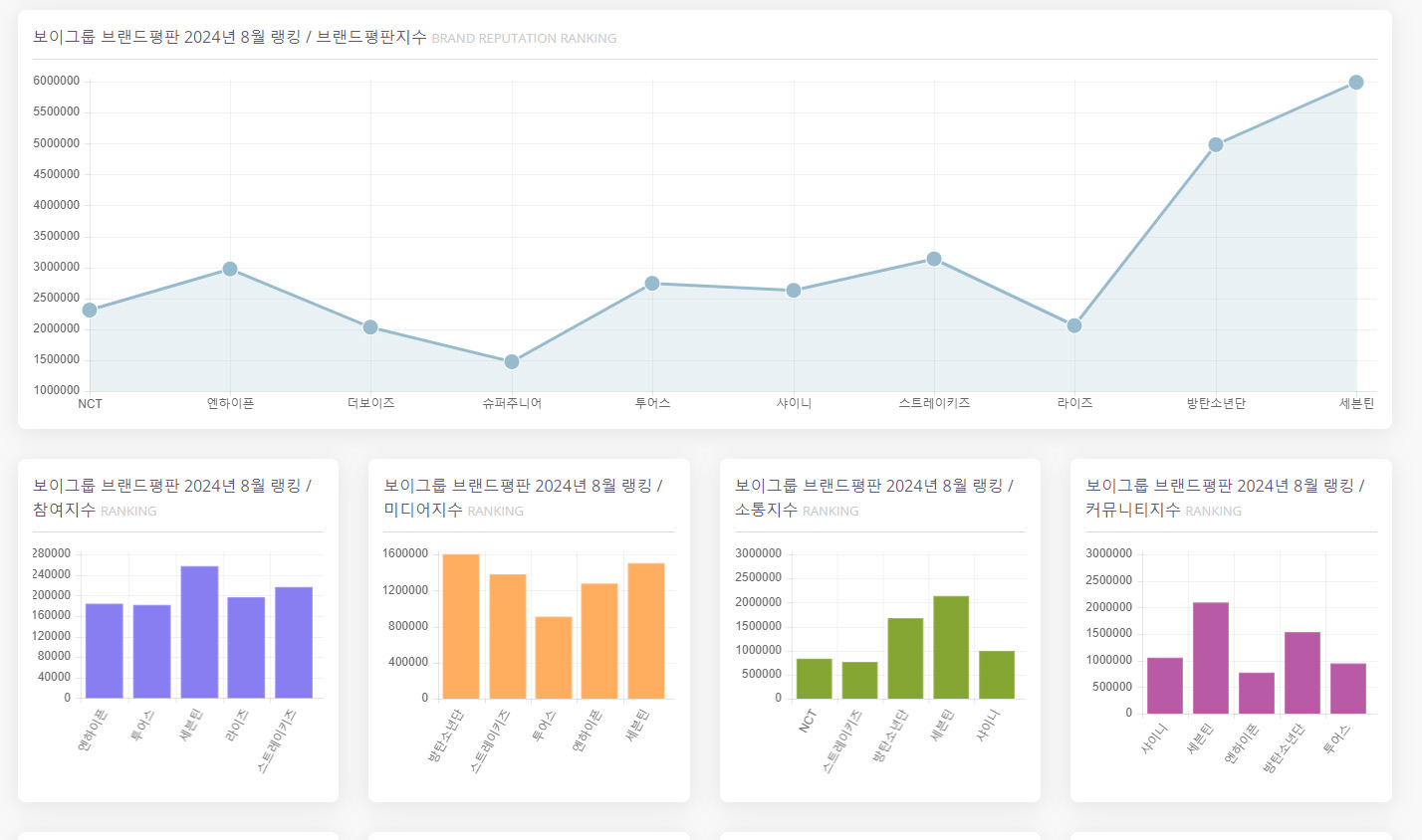Select the tallest 세븐틴 bar in 참여지수 chart
This screenshot has width=1422, height=840.
click(x=199, y=632)
